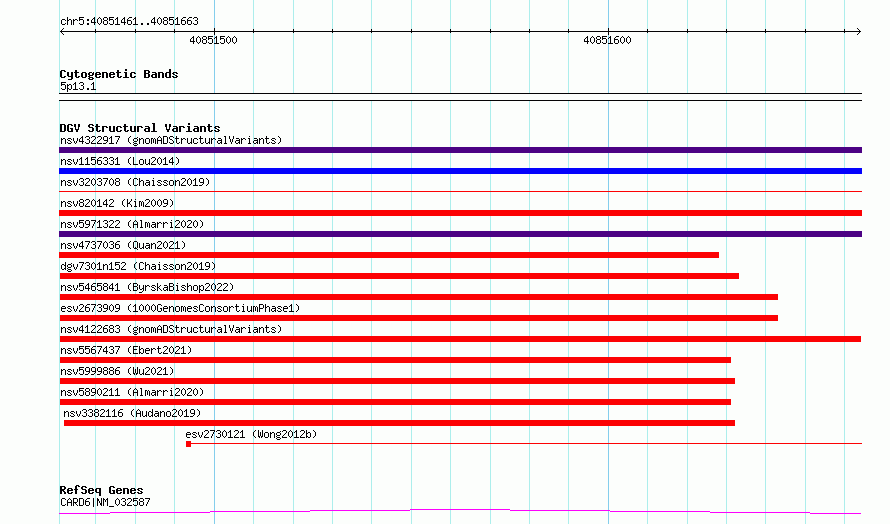This screenshot has height=524, width=890.
Task: Open nsv5567437 (Ebert2021) label
Action: [126, 350]
